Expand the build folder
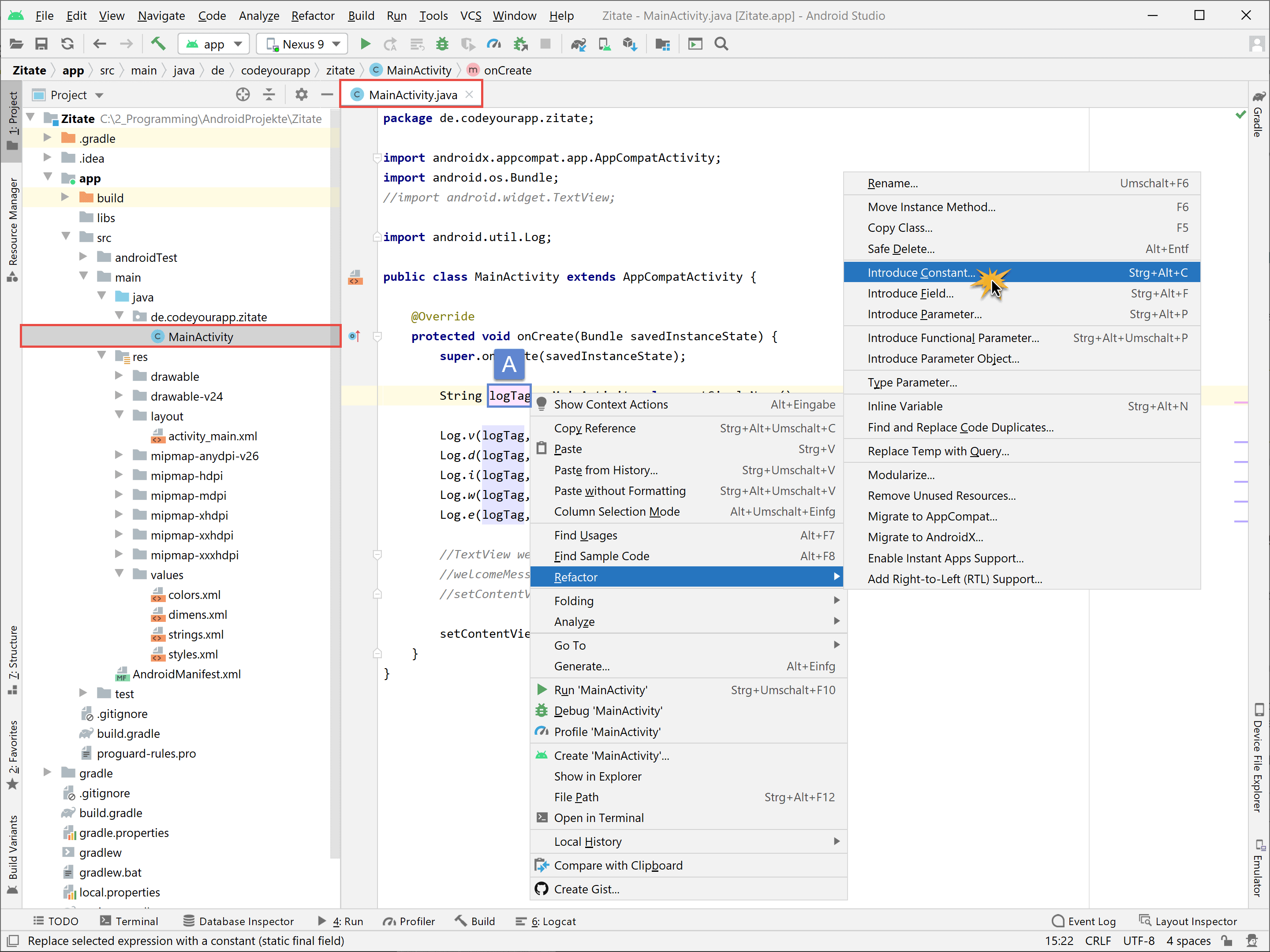This screenshot has width=1270, height=952. [65, 197]
